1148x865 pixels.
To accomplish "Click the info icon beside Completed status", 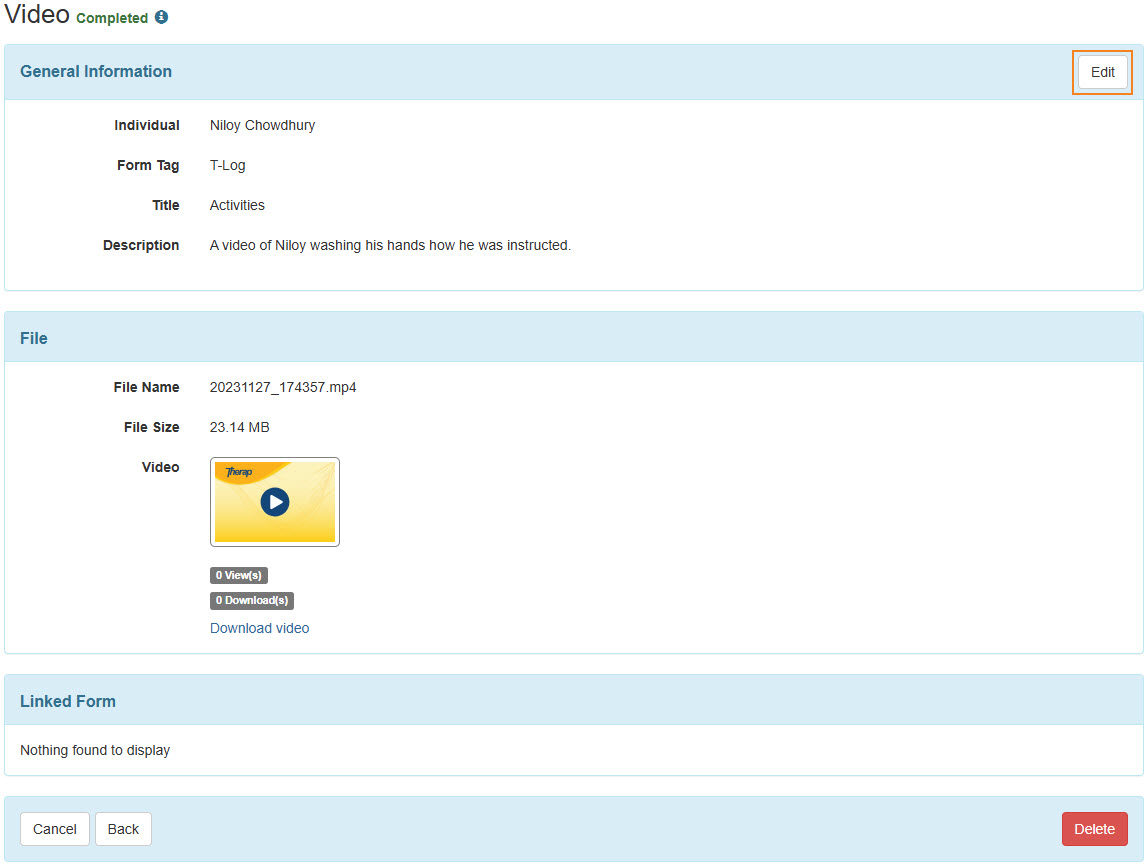I will [x=162, y=18].
